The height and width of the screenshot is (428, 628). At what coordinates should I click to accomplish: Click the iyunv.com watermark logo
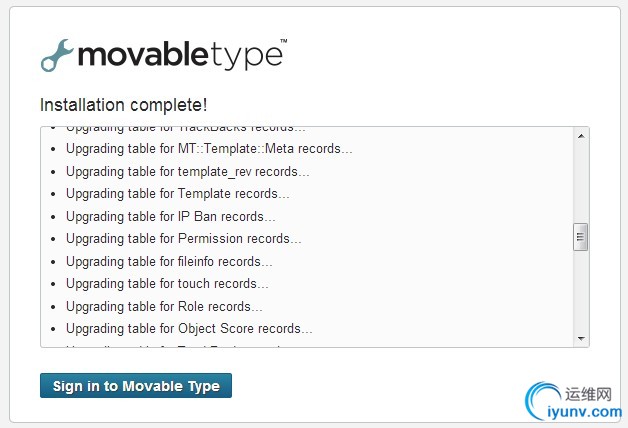[x=574, y=400]
